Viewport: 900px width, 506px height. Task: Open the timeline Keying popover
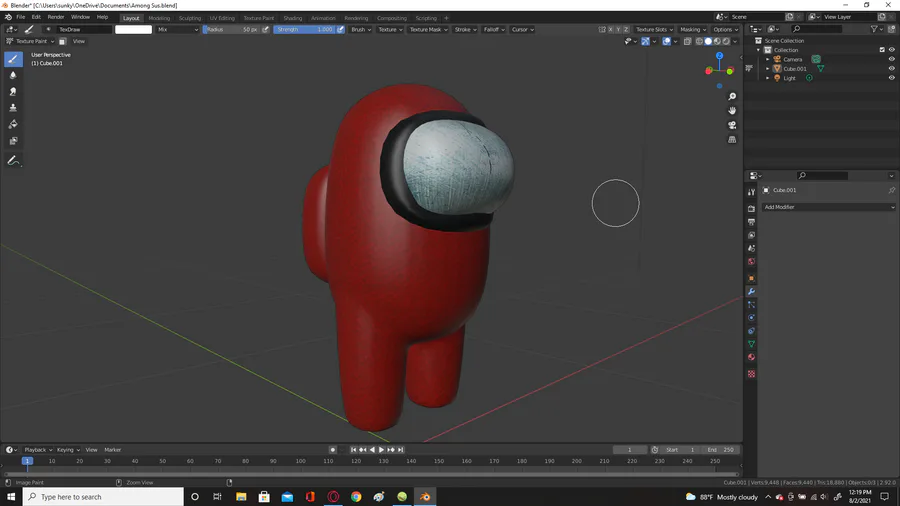(68, 450)
